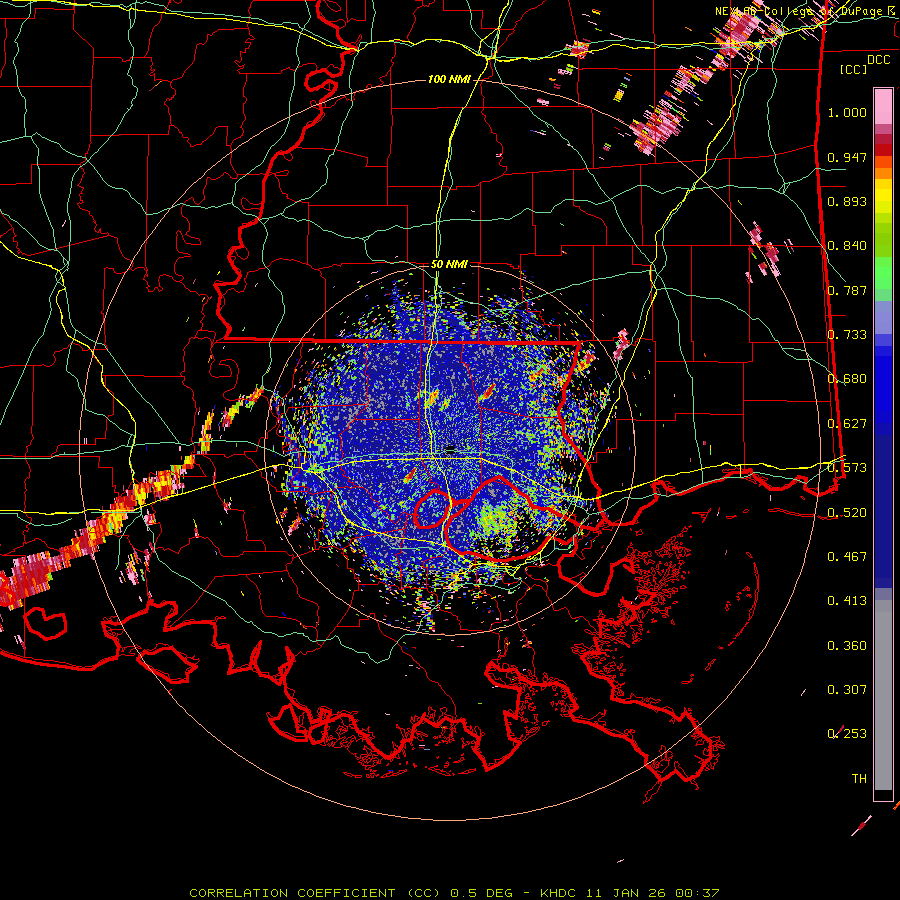Click the radar site marker at the map center
The height and width of the screenshot is (900, 900).
click(x=451, y=449)
